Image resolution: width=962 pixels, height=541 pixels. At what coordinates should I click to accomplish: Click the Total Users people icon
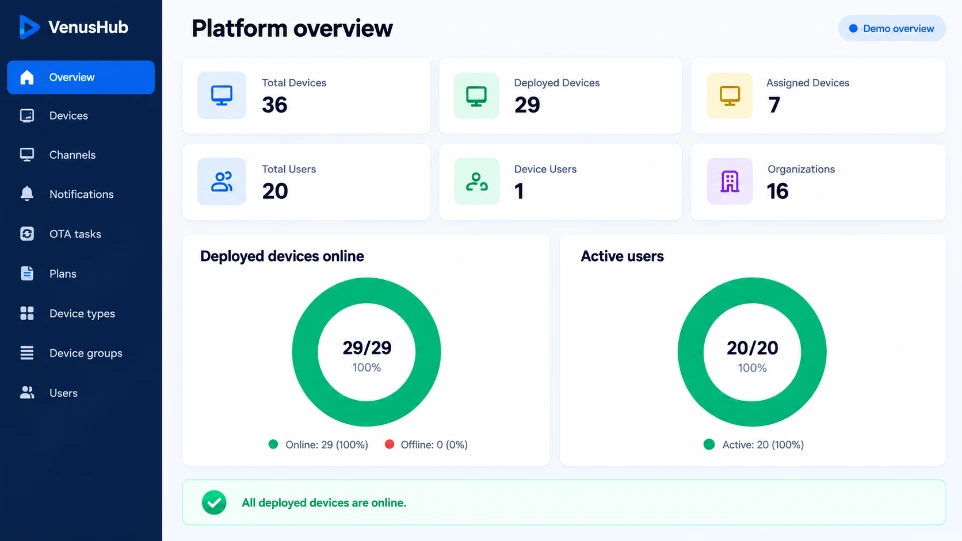[x=221, y=182]
